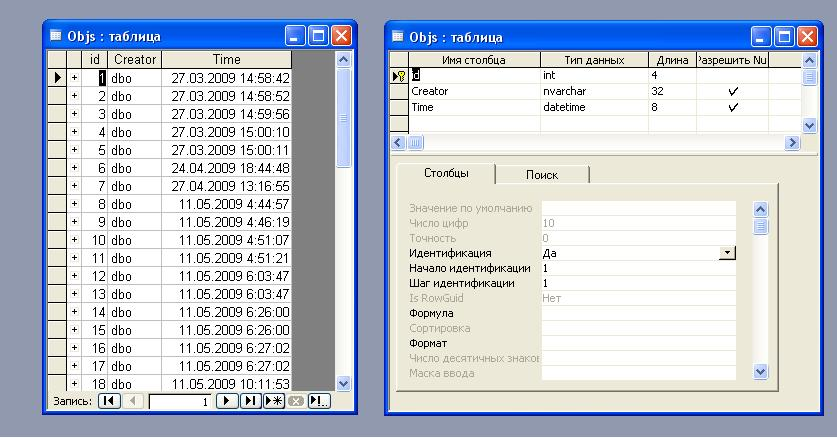Minimize the design Objs window
837x438 pixels.
click(761, 37)
